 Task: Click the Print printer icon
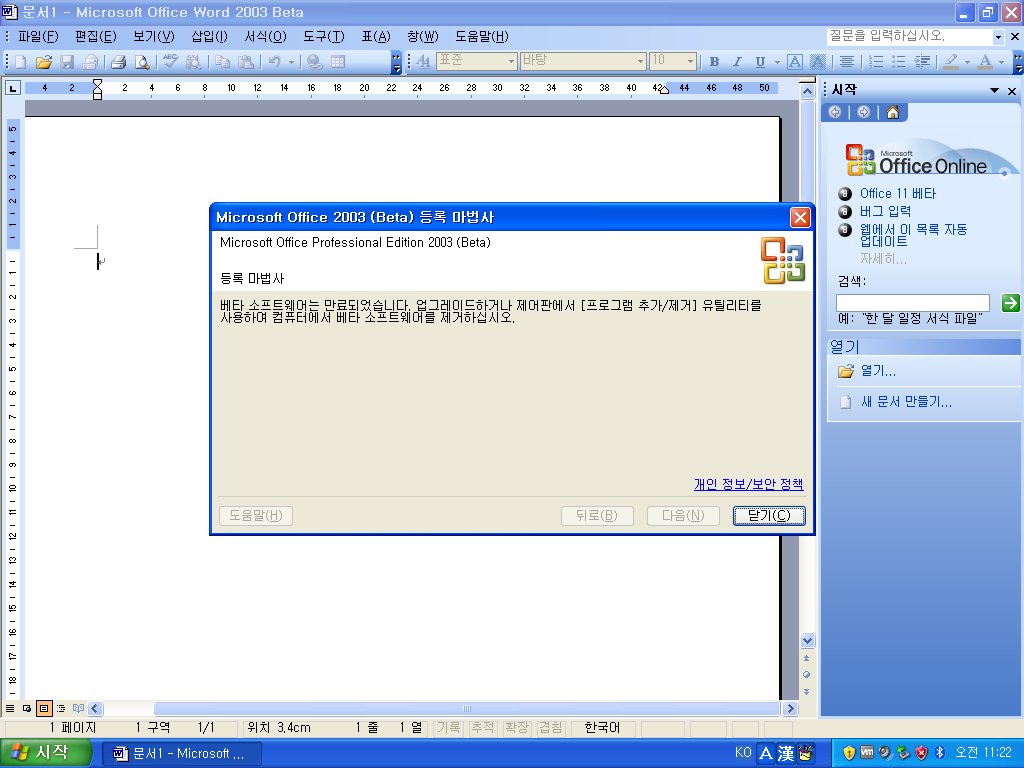118,62
